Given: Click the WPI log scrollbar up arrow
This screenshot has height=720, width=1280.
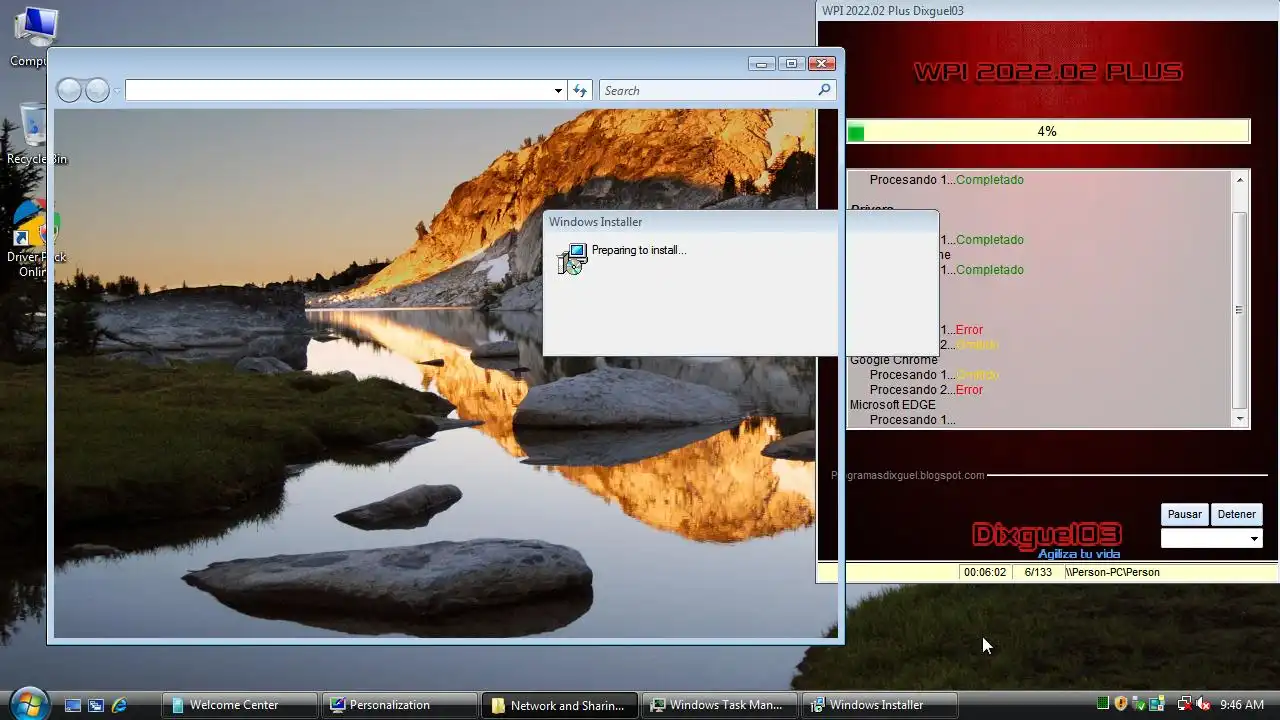Looking at the screenshot, I should 1240,180.
